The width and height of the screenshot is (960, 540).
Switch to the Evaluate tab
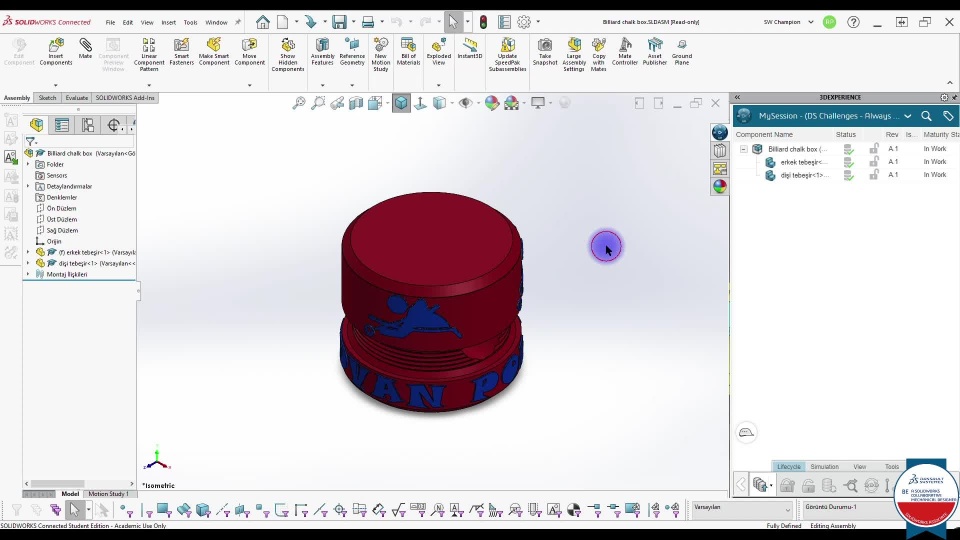[77, 98]
